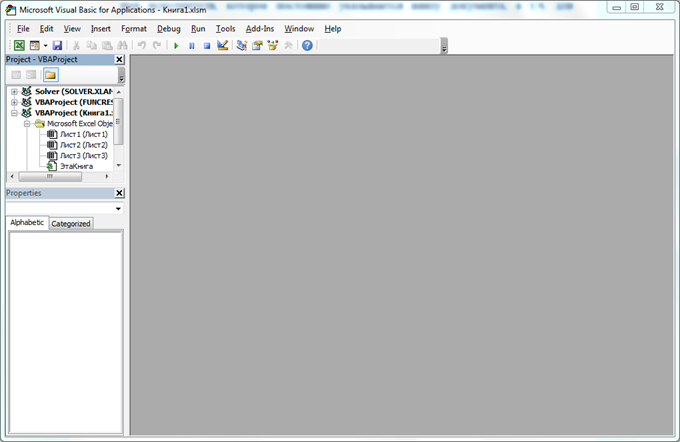Viewport: 680px width, 442px height.
Task: Open the View menu
Action: click(x=72, y=29)
